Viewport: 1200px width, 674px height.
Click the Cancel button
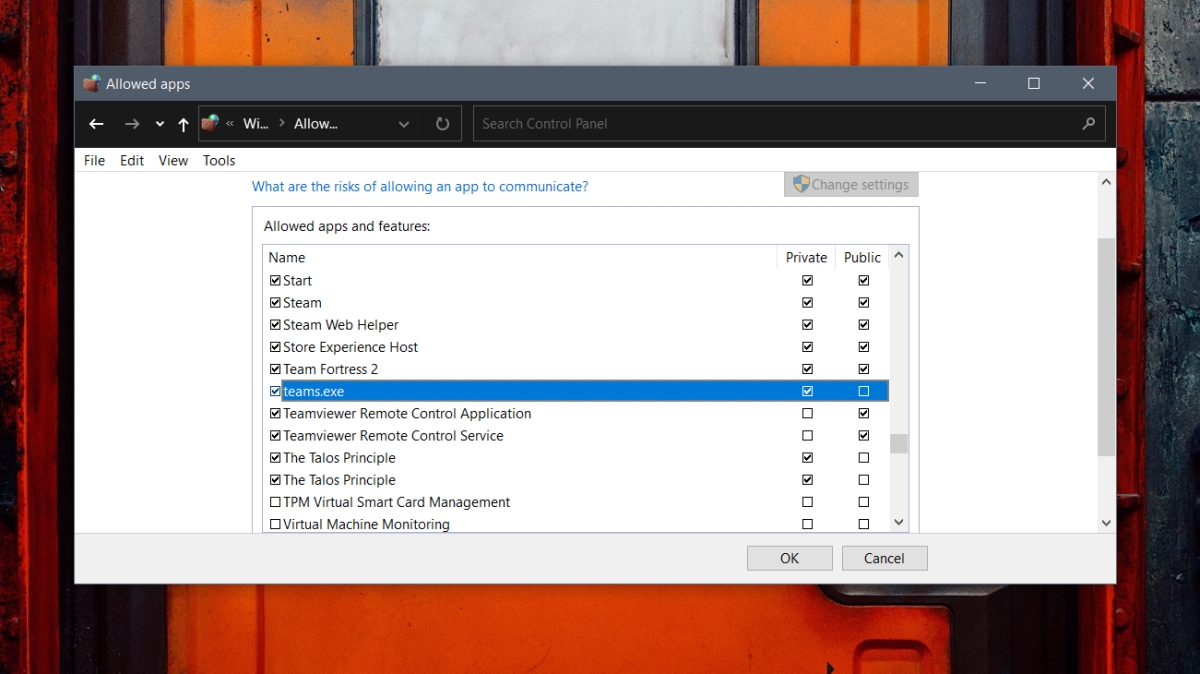(885, 558)
